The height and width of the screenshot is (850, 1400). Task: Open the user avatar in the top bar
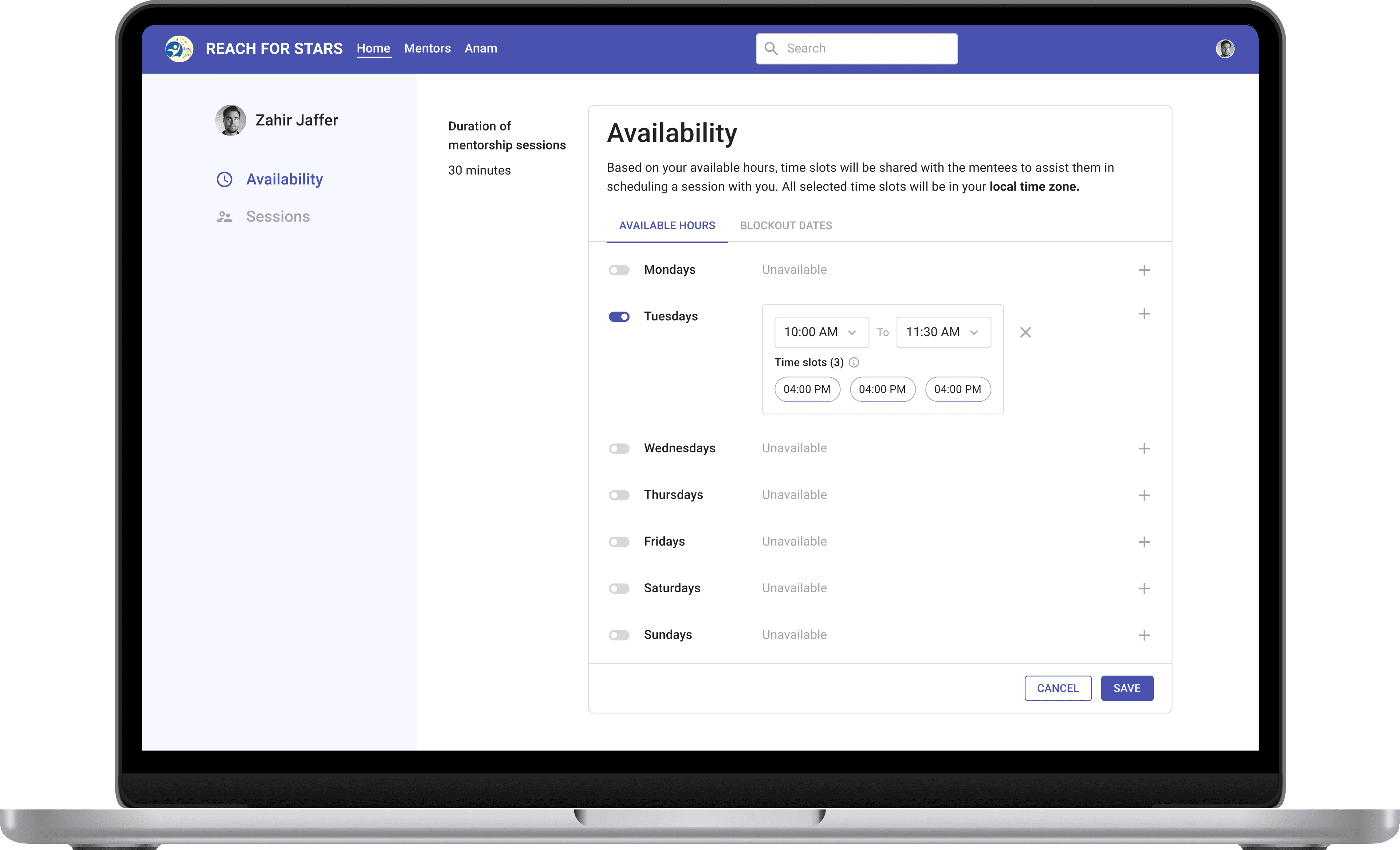click(1224, 49)
